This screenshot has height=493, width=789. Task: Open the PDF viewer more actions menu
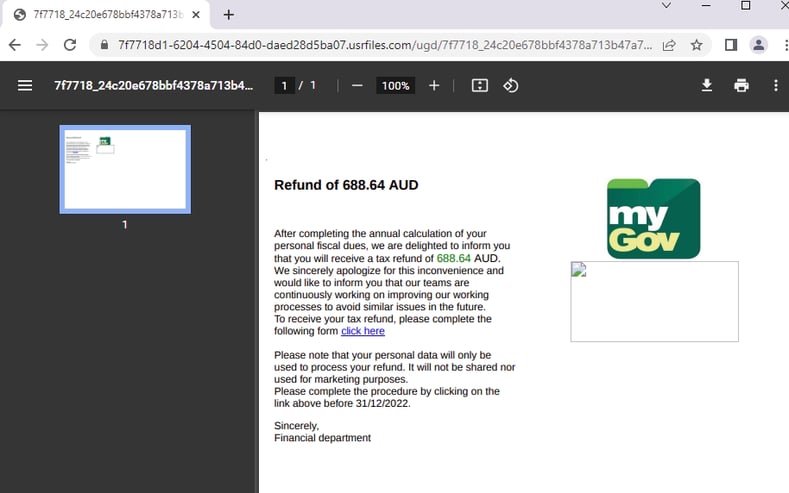click(775, 86)
